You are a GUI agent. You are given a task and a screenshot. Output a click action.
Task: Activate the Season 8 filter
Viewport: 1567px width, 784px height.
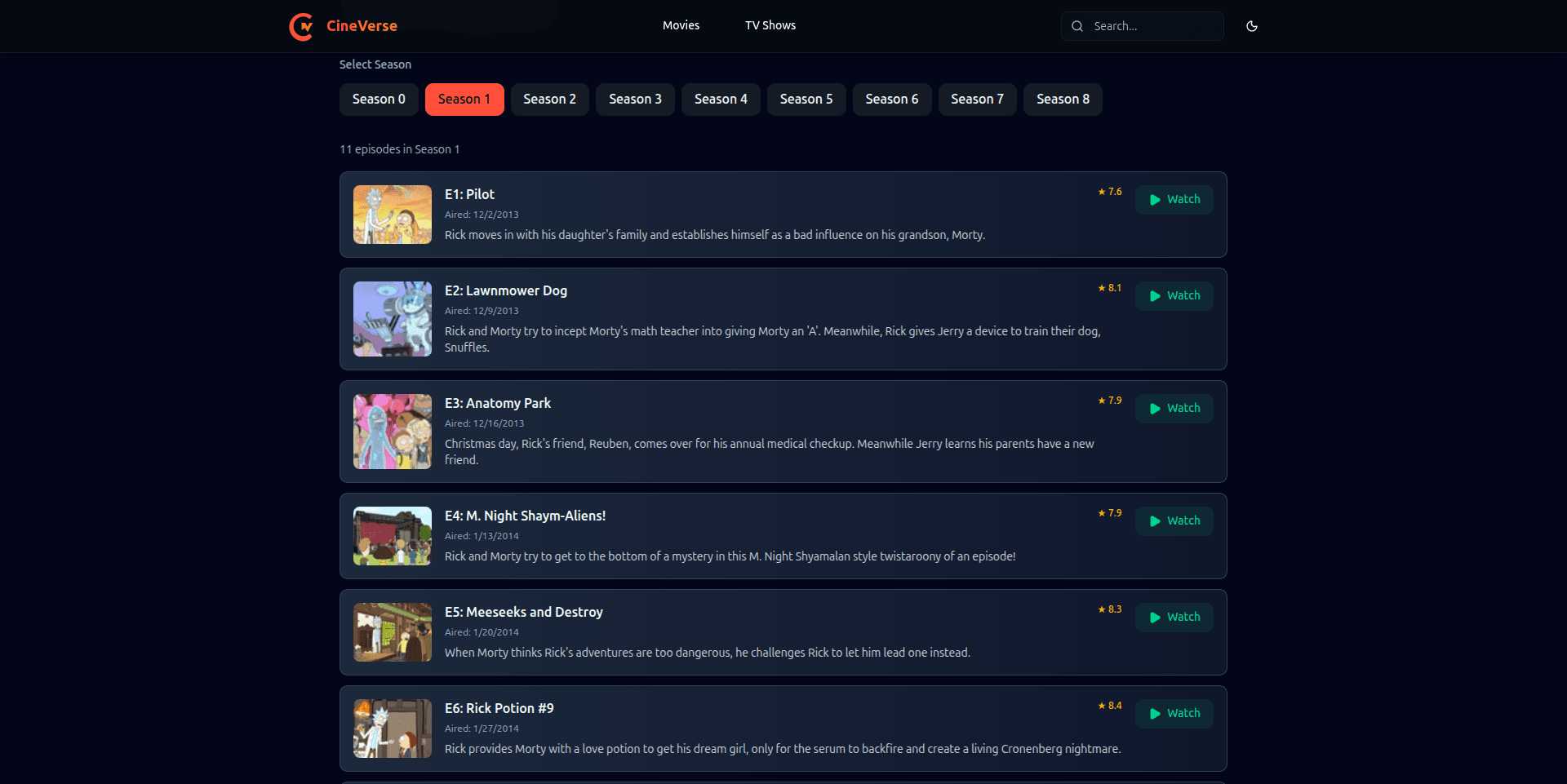(1062, 99)
